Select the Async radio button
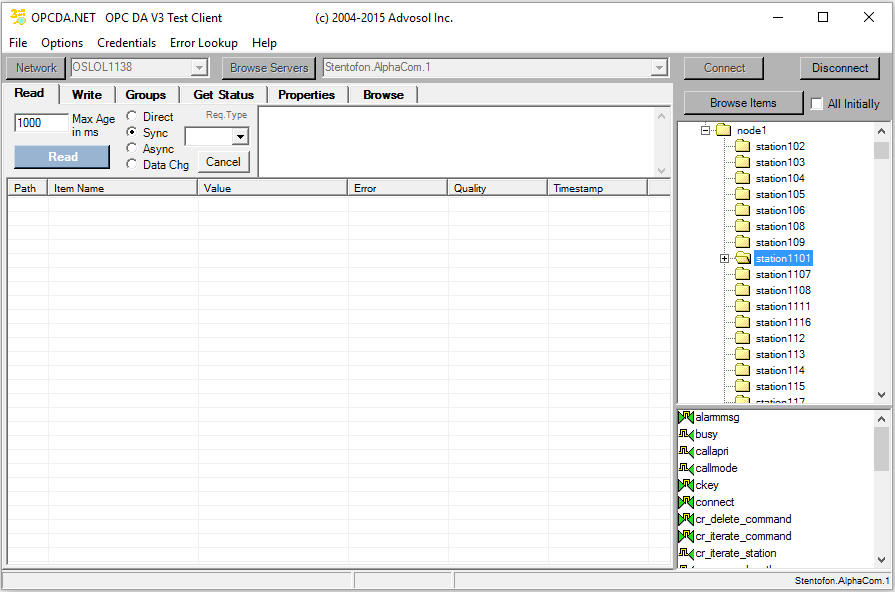The width and height of the screenshot is (895, 592). [132, 149]
